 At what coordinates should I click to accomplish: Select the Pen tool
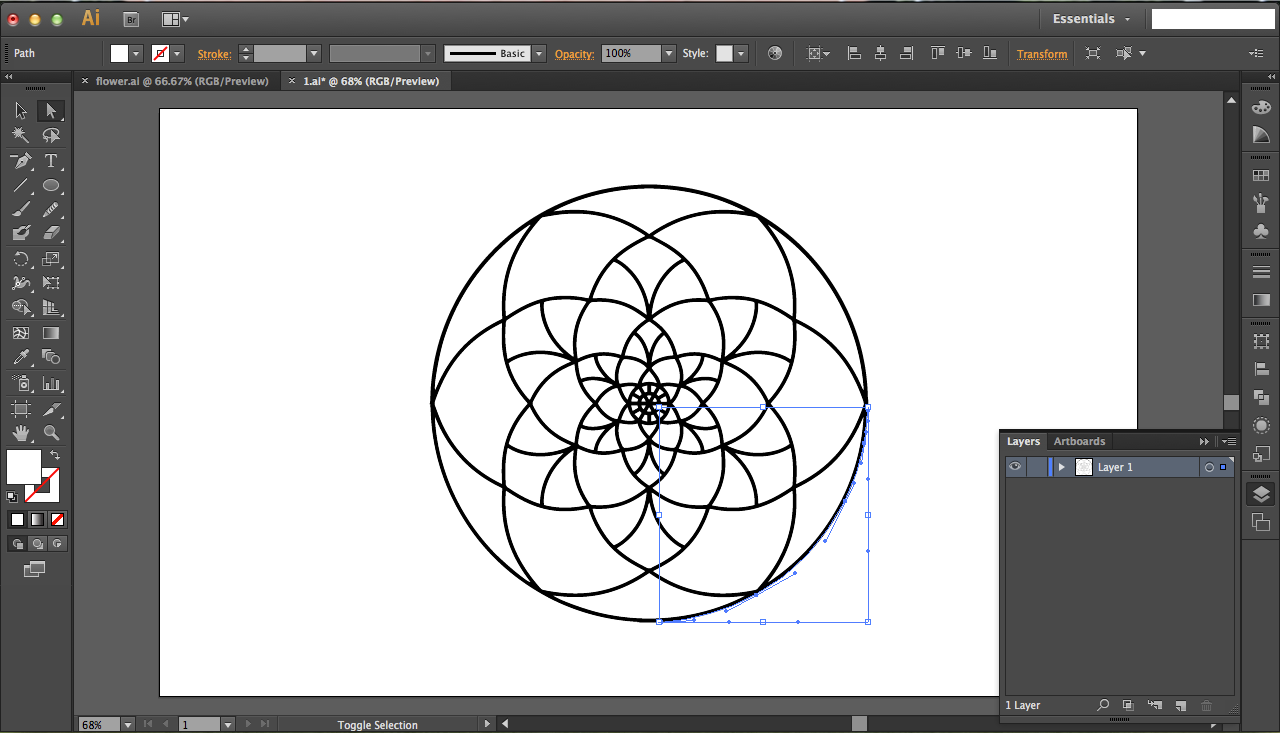click(x=20, y=161)
